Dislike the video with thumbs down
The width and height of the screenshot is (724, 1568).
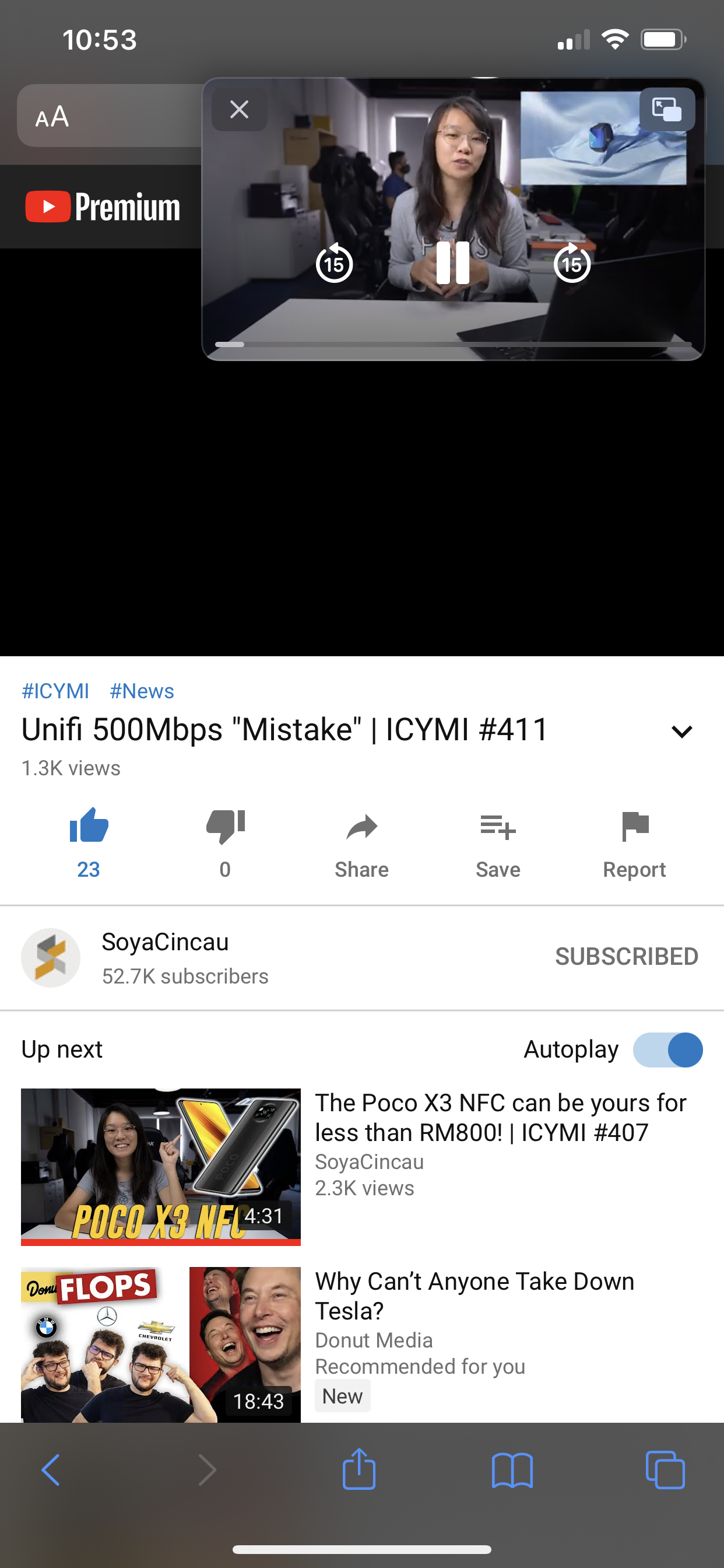tap(225, 842)
